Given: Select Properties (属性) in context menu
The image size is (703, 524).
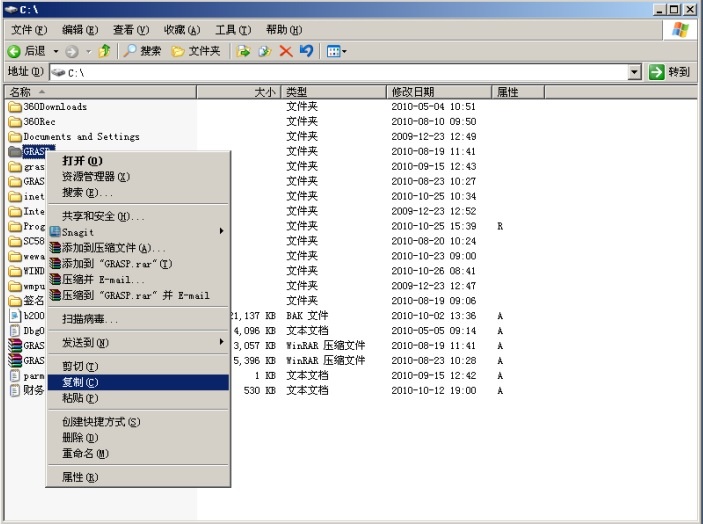Looking at the screenshot, I should coord(79,477).
